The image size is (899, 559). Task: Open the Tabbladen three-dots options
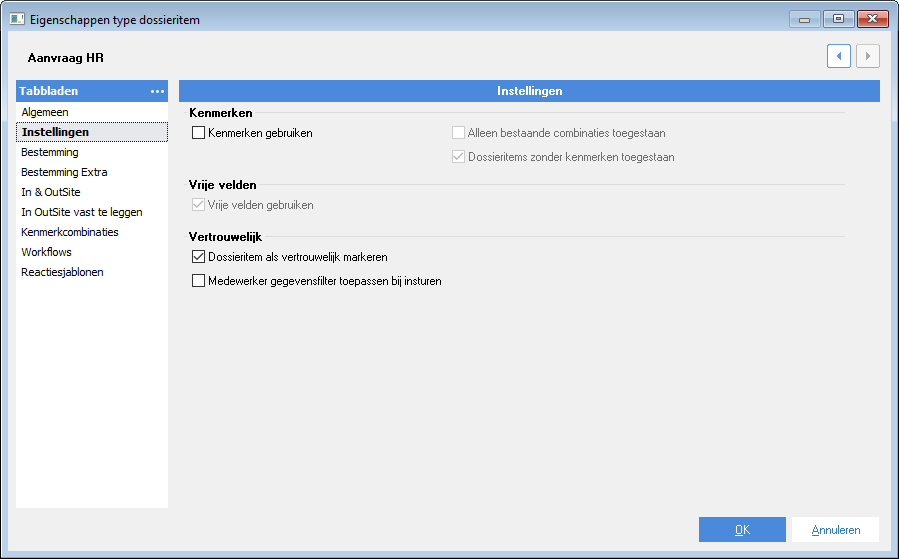pyautogui.click(x=157, y=91)
